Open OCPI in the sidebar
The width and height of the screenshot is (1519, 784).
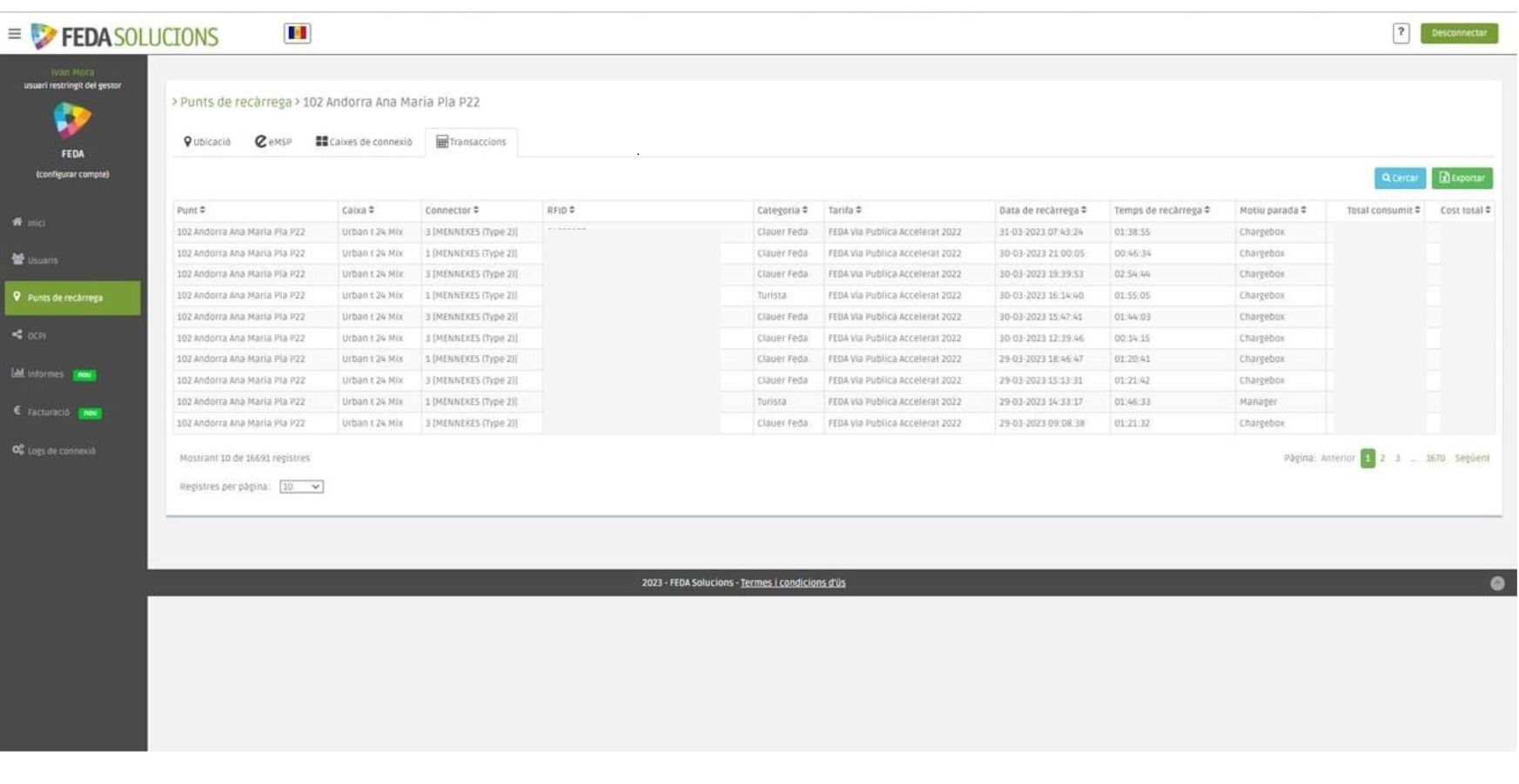[x=36, y=336]
